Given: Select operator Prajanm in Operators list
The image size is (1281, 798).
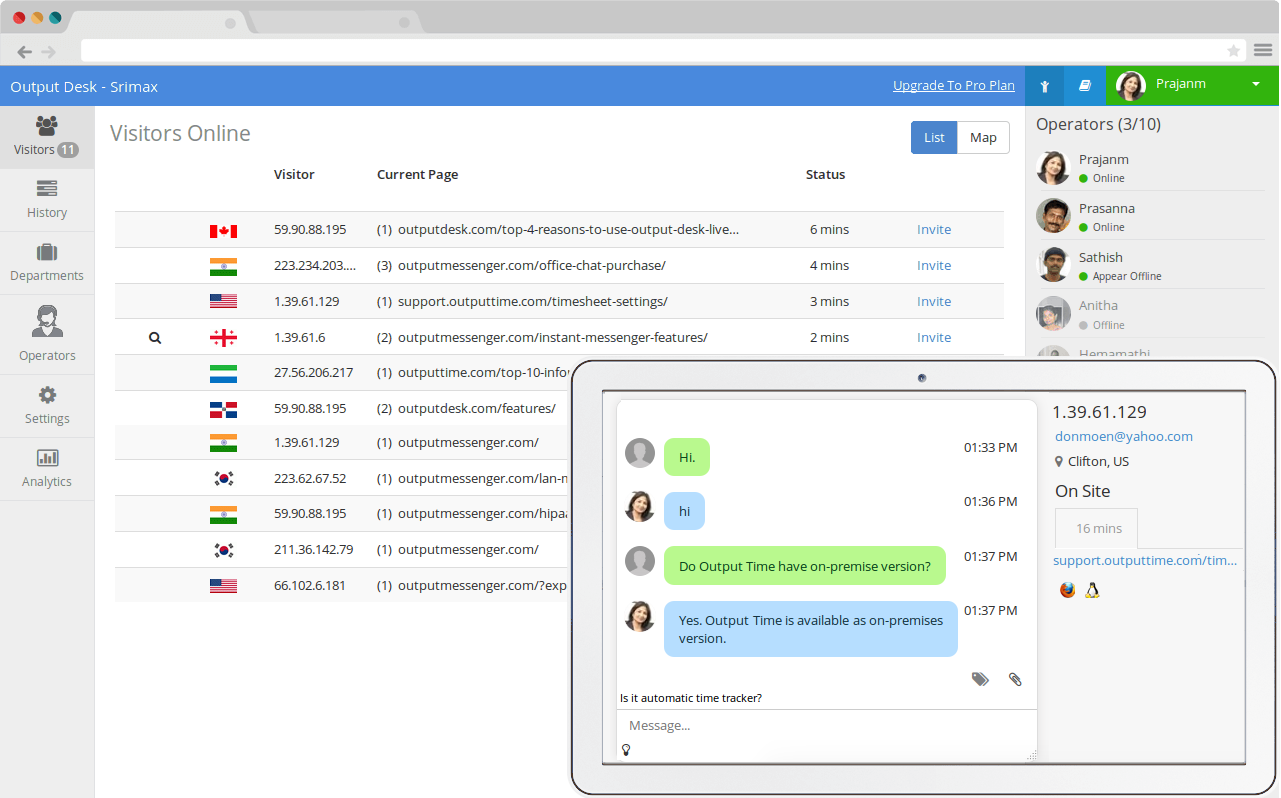Looking at the screenshot, I should point(1149,168).
